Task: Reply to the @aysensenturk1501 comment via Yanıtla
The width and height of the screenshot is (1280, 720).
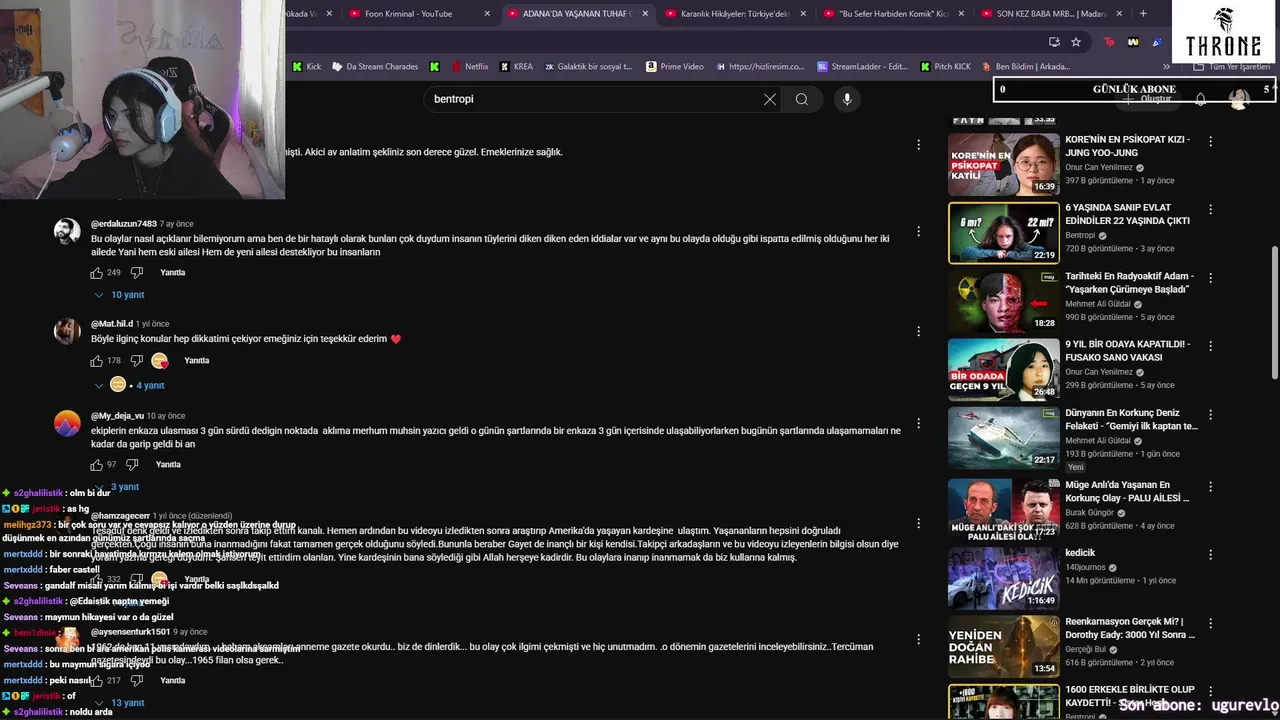Action: coord(173,681)
